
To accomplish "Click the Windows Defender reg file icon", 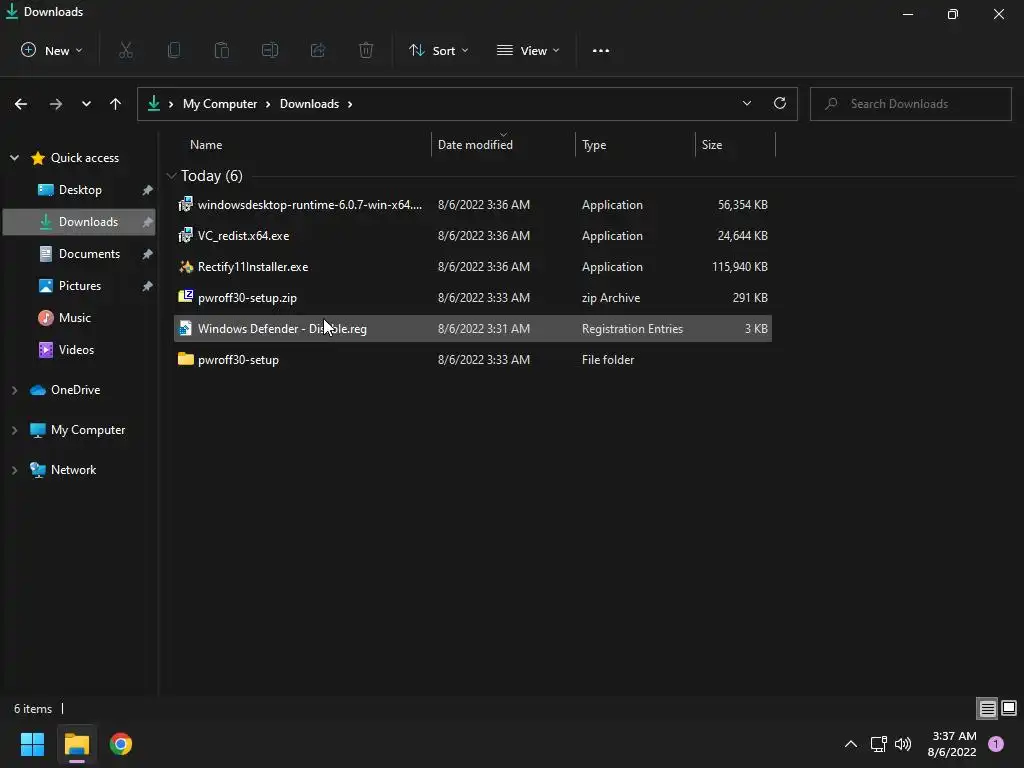I will tap(186, 328).
